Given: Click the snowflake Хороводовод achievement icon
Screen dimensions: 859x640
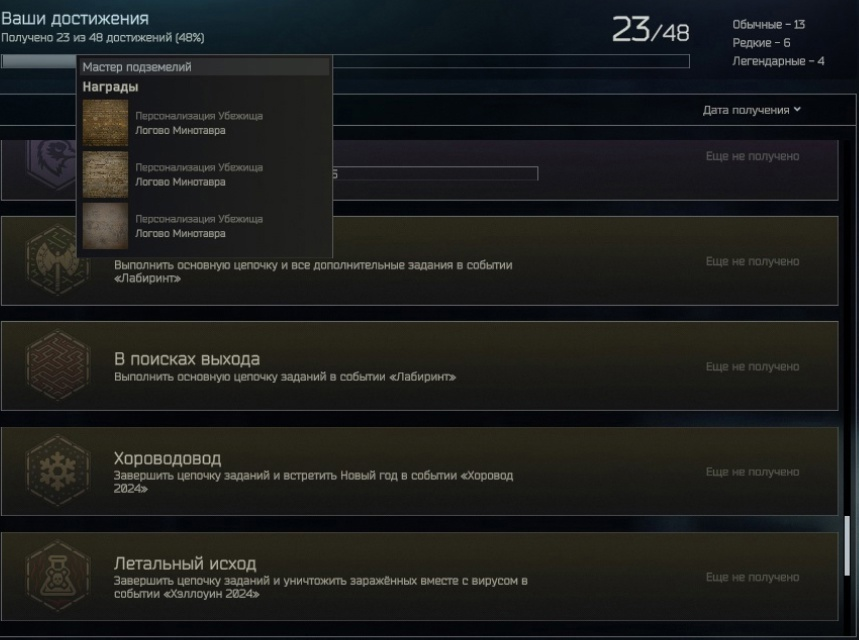Looking at the screenshot, I should [x=58, y=471].
